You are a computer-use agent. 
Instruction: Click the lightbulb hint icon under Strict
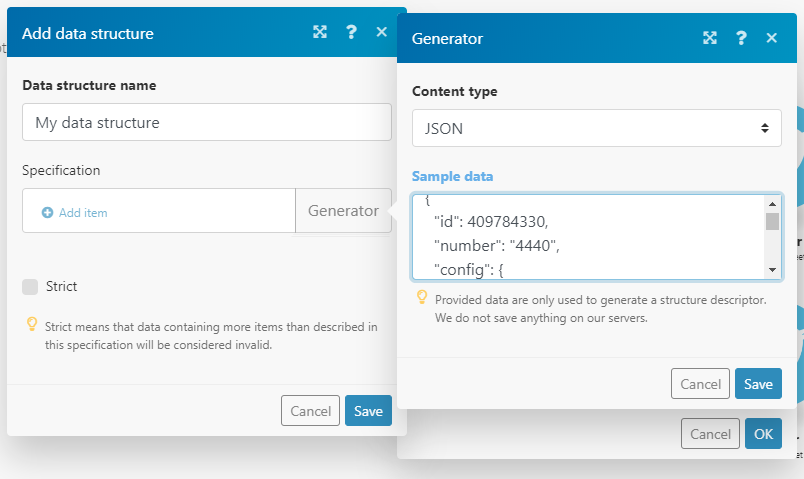pyautogui.click(x=32, y=324)
